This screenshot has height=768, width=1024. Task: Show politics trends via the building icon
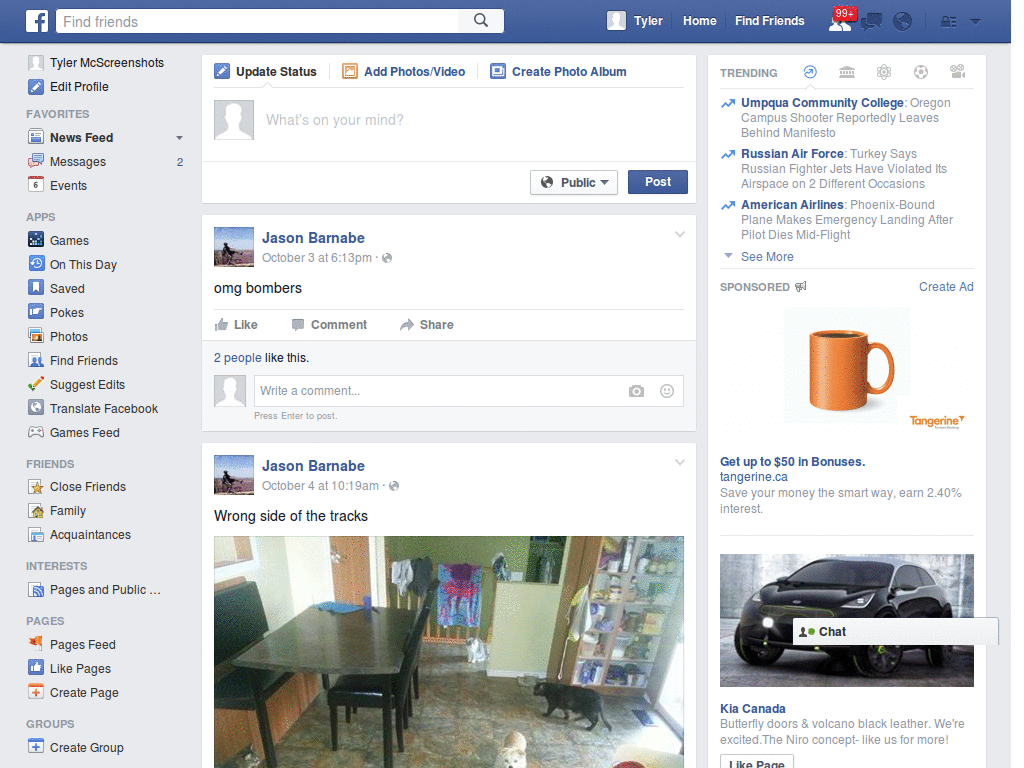(847, 72)
